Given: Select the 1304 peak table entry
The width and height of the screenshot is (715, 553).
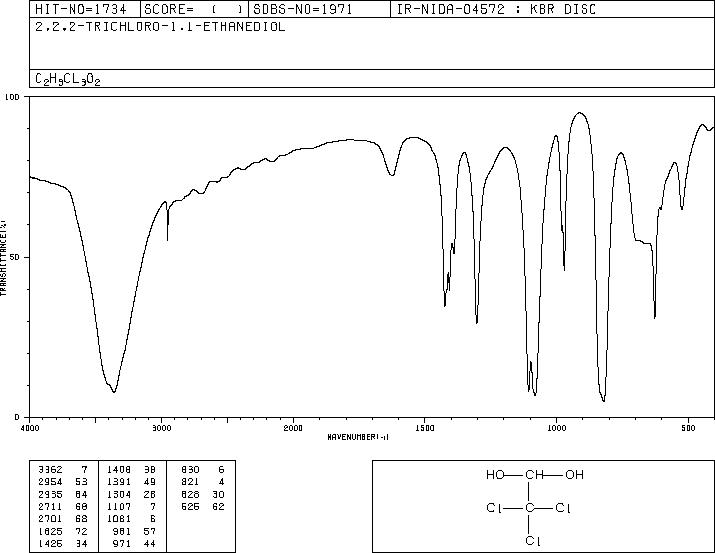Looking at the screenshot, I should (131, 495).
